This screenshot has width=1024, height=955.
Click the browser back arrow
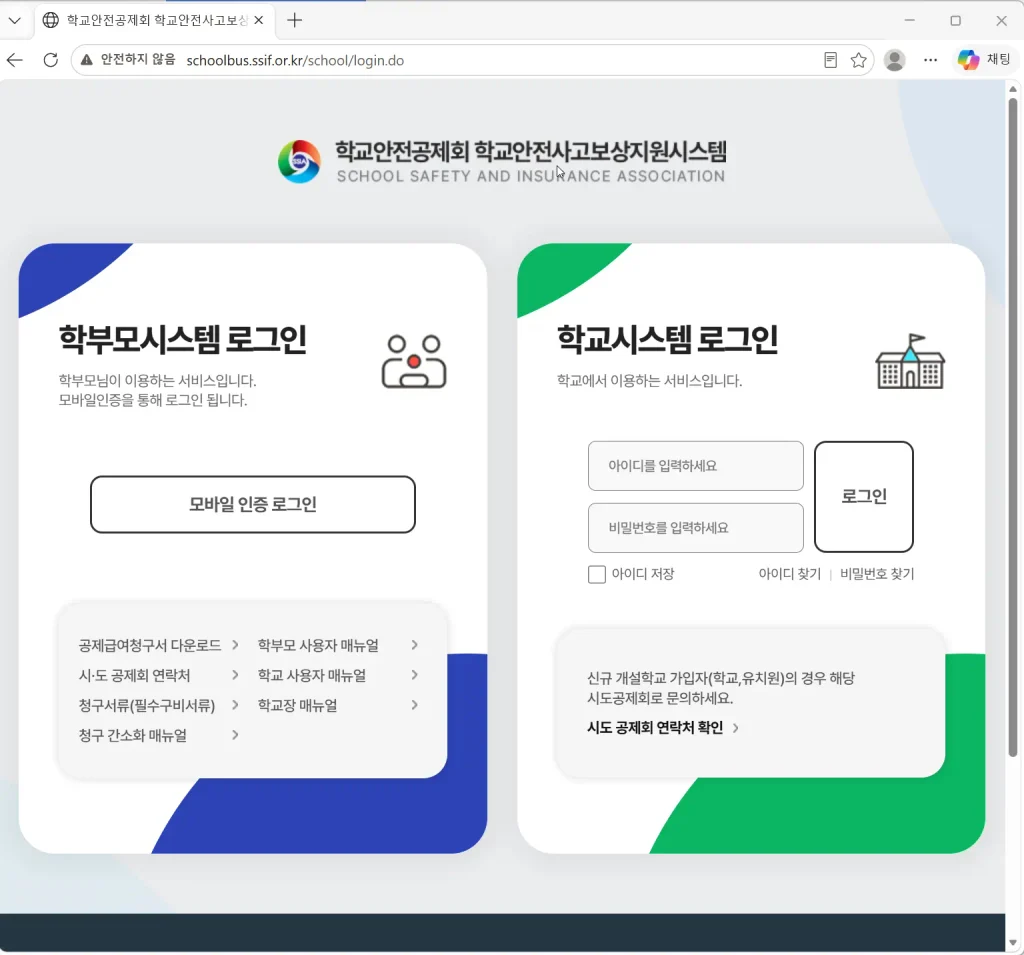point(14,60)
